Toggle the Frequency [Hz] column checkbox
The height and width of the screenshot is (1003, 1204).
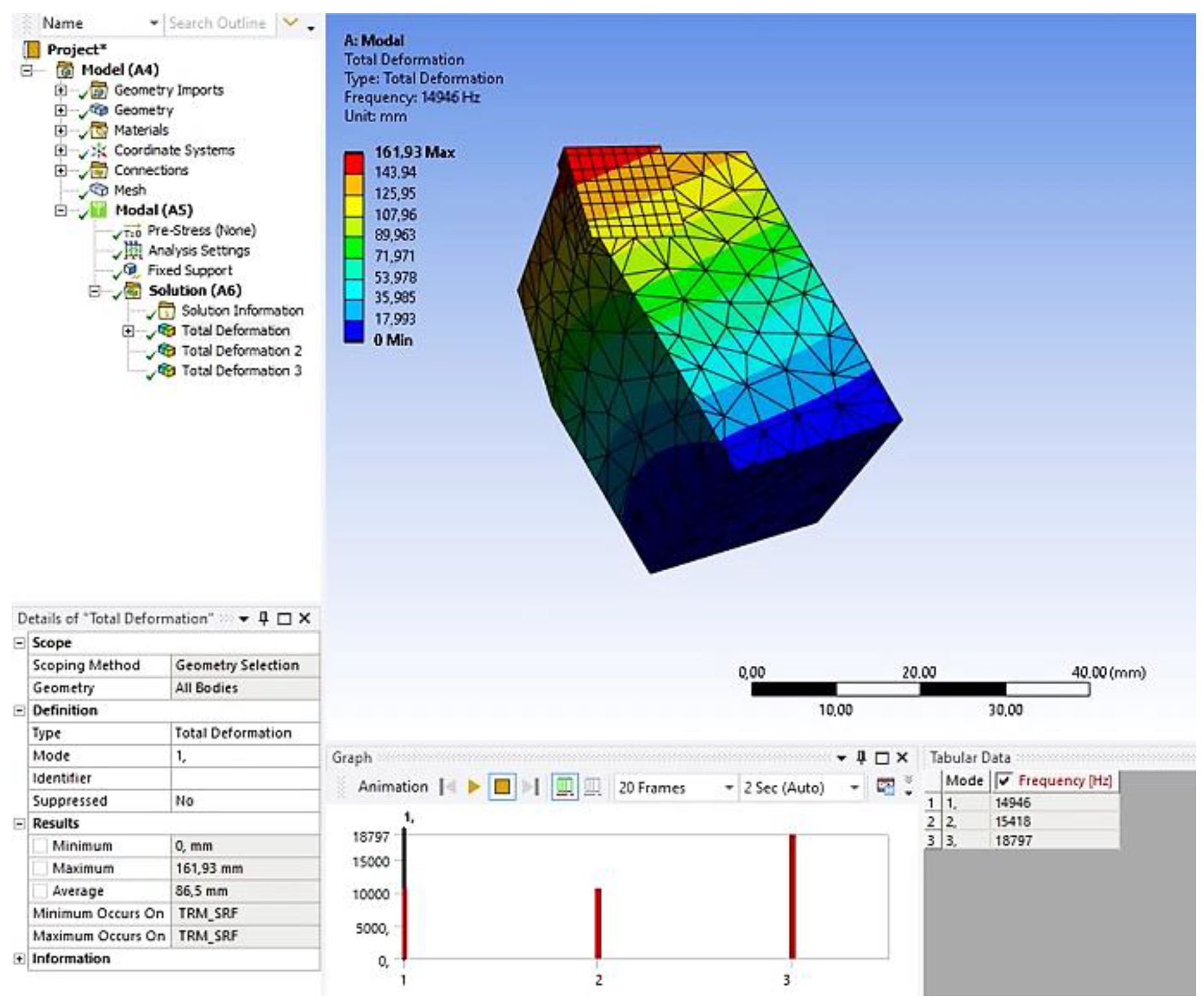pyautogui.click(x=1005, y=780)
